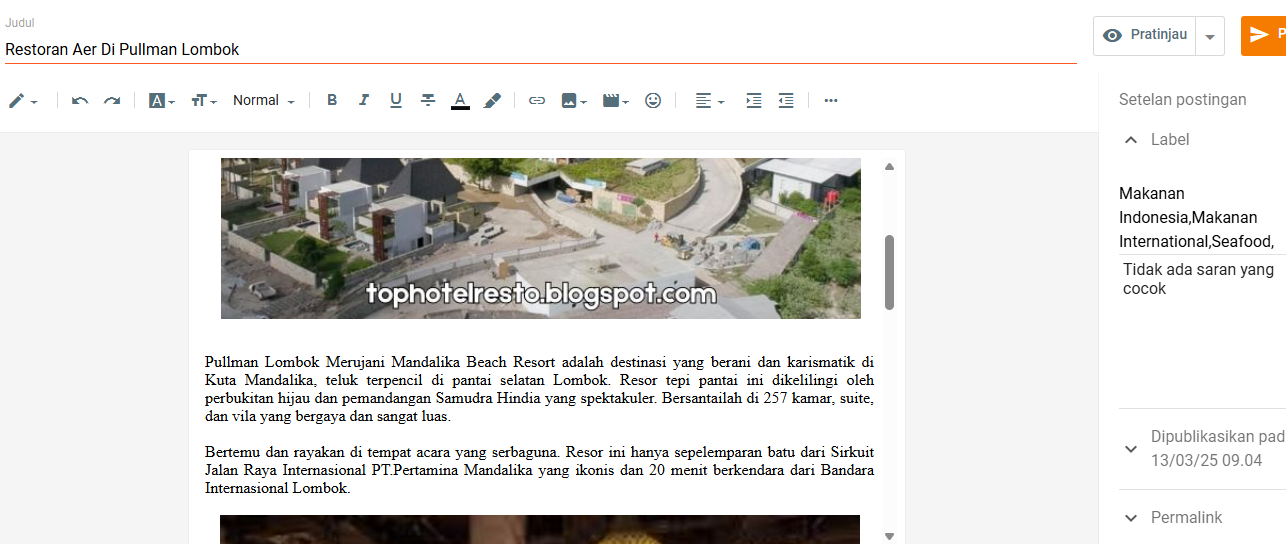Click the Setelan postingan heading
This screenshot has height=544, width=1286.
pos(1182,99)
